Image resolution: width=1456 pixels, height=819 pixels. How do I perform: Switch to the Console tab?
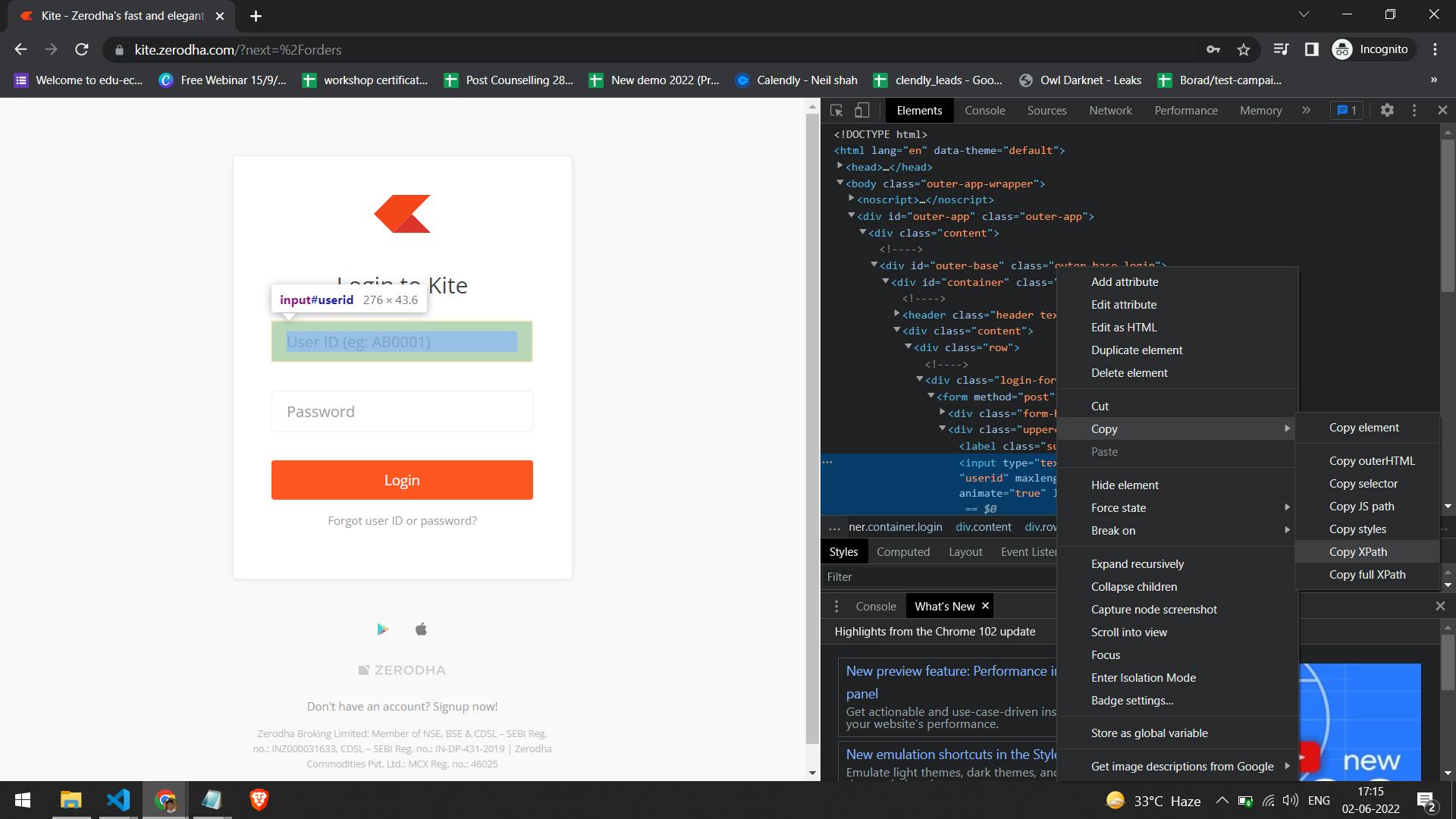click(x=984, y=110)
